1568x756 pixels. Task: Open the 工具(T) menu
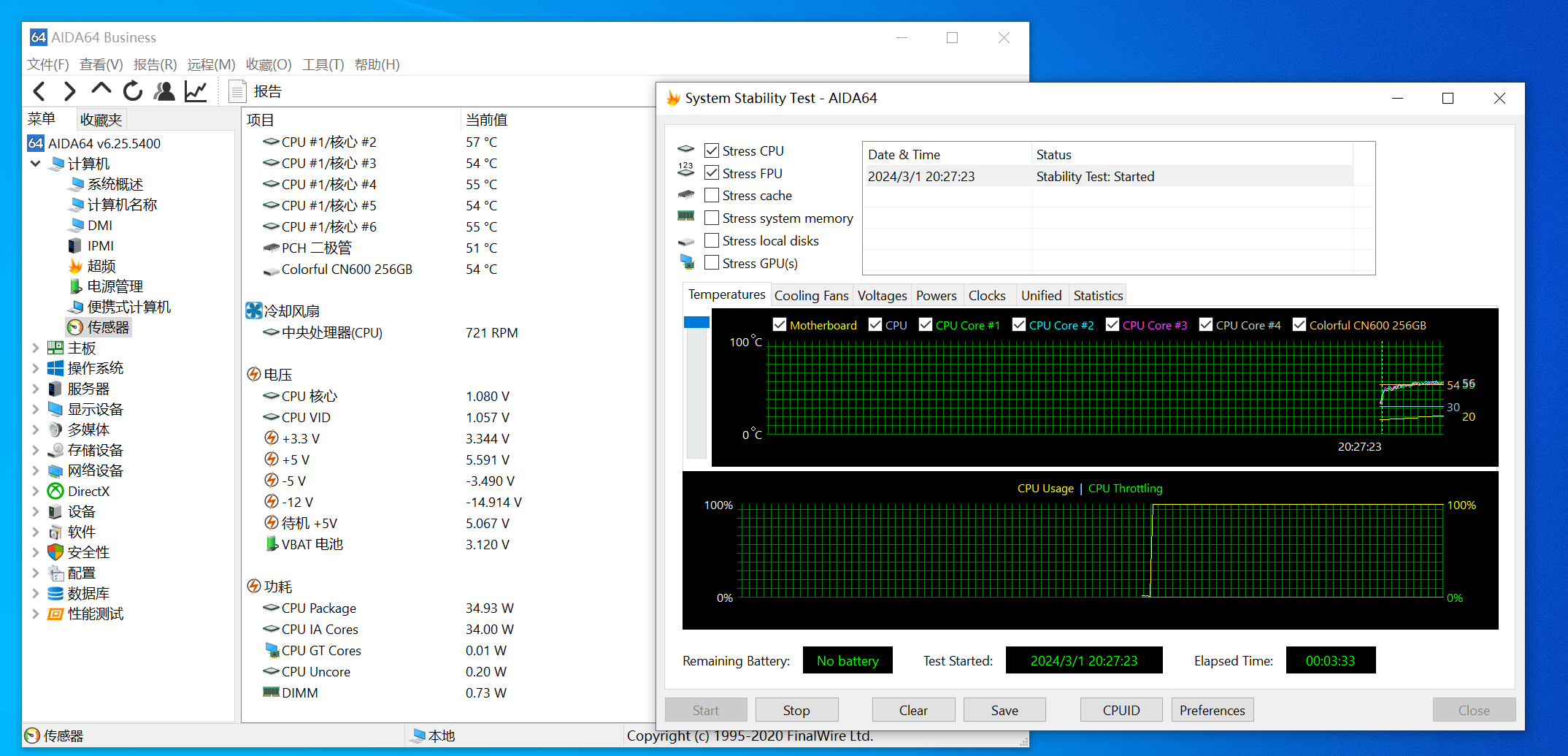(323, 64)
